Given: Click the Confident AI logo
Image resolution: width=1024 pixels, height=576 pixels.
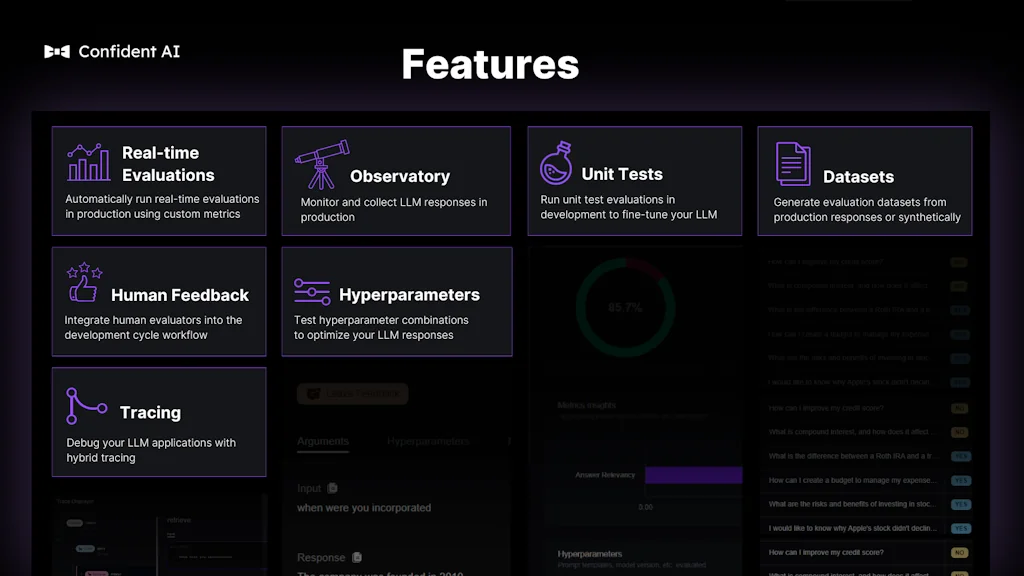Looking at the screenshot, I should (111, 52).
